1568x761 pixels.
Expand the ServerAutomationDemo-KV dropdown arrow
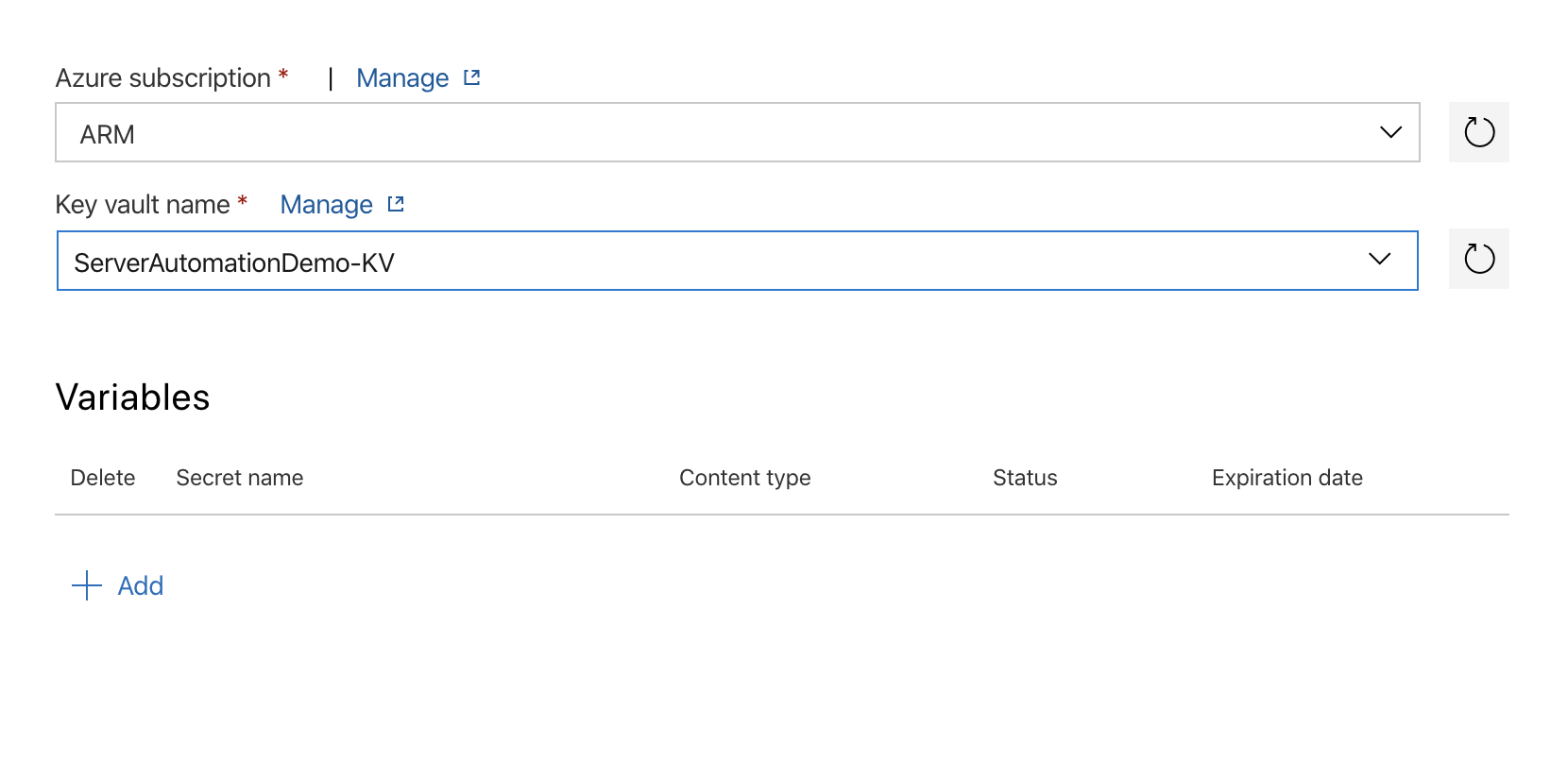coord(1380,259)
